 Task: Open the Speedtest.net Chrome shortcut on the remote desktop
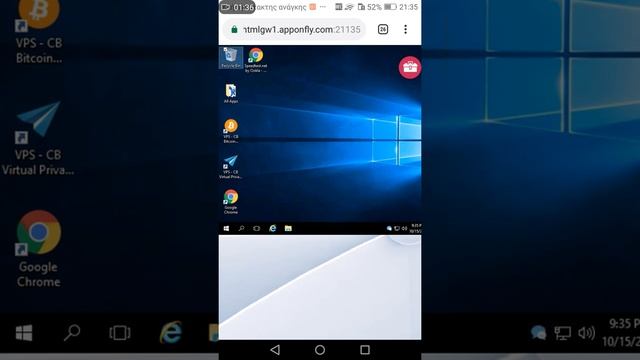pyautogui.click(x=256, y=60)
